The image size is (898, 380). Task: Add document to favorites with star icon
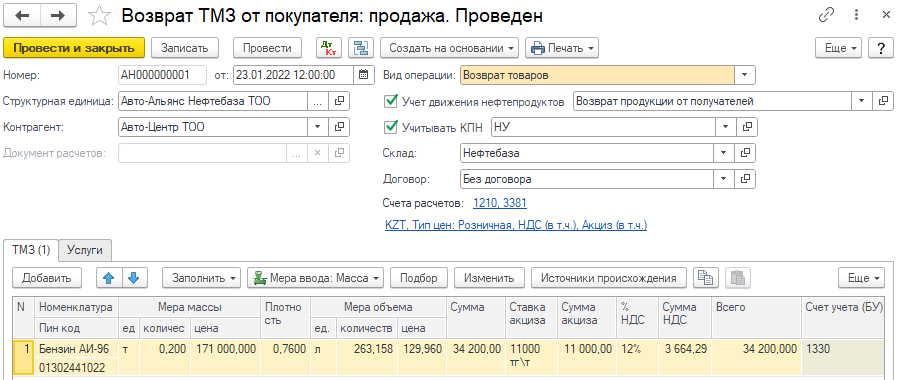[100, 15]
